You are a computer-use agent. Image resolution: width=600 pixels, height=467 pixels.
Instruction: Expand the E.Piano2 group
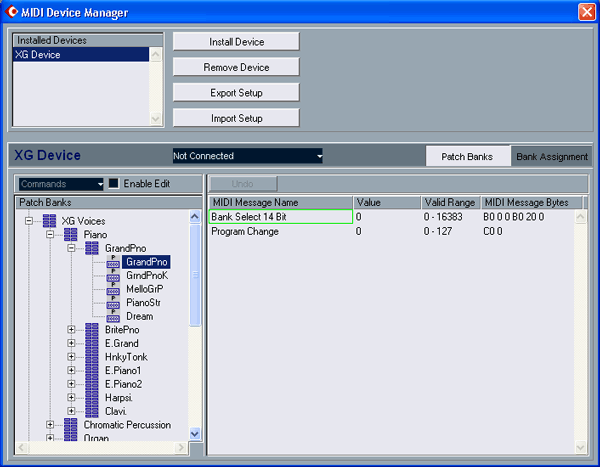[x=71, y=384]
